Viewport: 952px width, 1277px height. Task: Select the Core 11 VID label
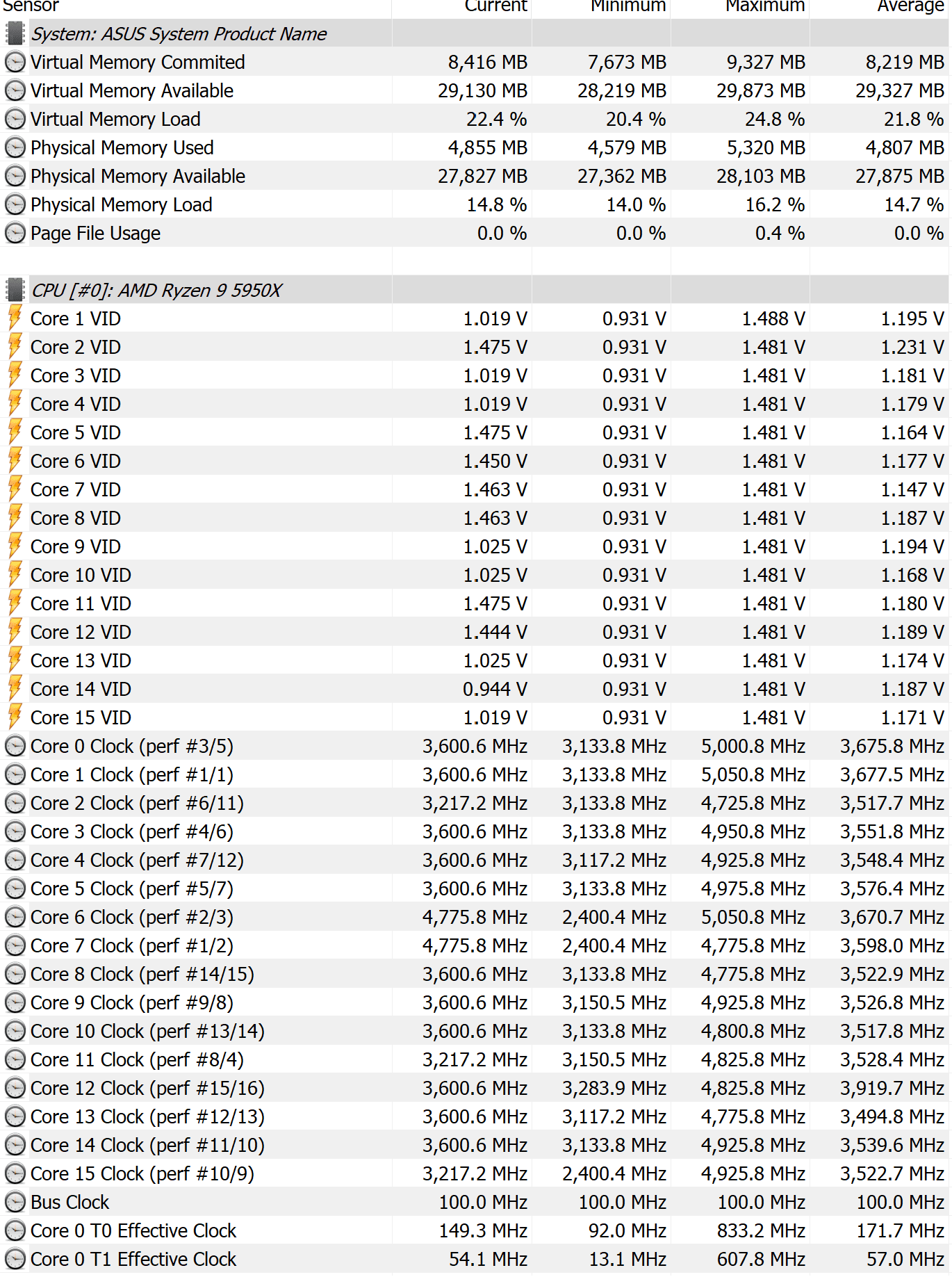tap(81, 603)
